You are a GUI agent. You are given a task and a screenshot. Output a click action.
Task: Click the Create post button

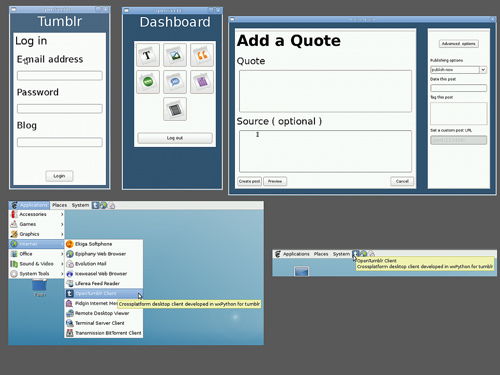pyautogui.click(x=249, y=181)
